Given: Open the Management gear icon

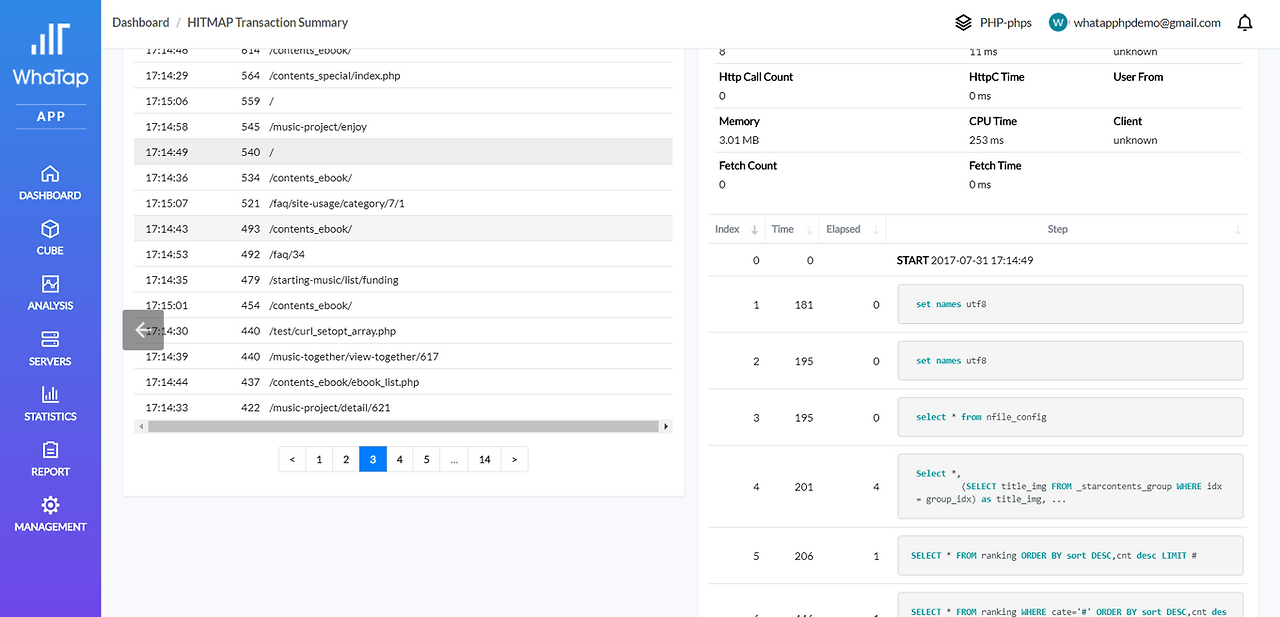Looking at the screenshot, I should tap(50, 505).
